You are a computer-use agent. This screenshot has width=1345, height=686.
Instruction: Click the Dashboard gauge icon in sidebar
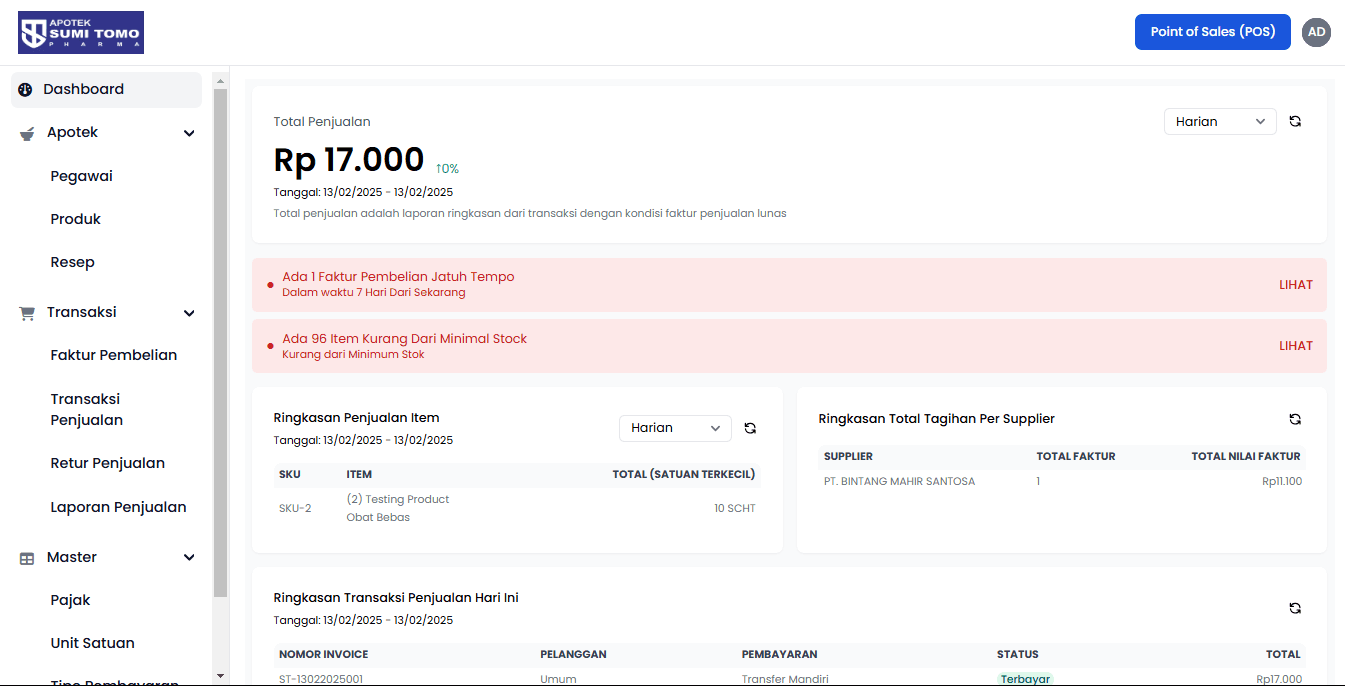pos(26,89)
